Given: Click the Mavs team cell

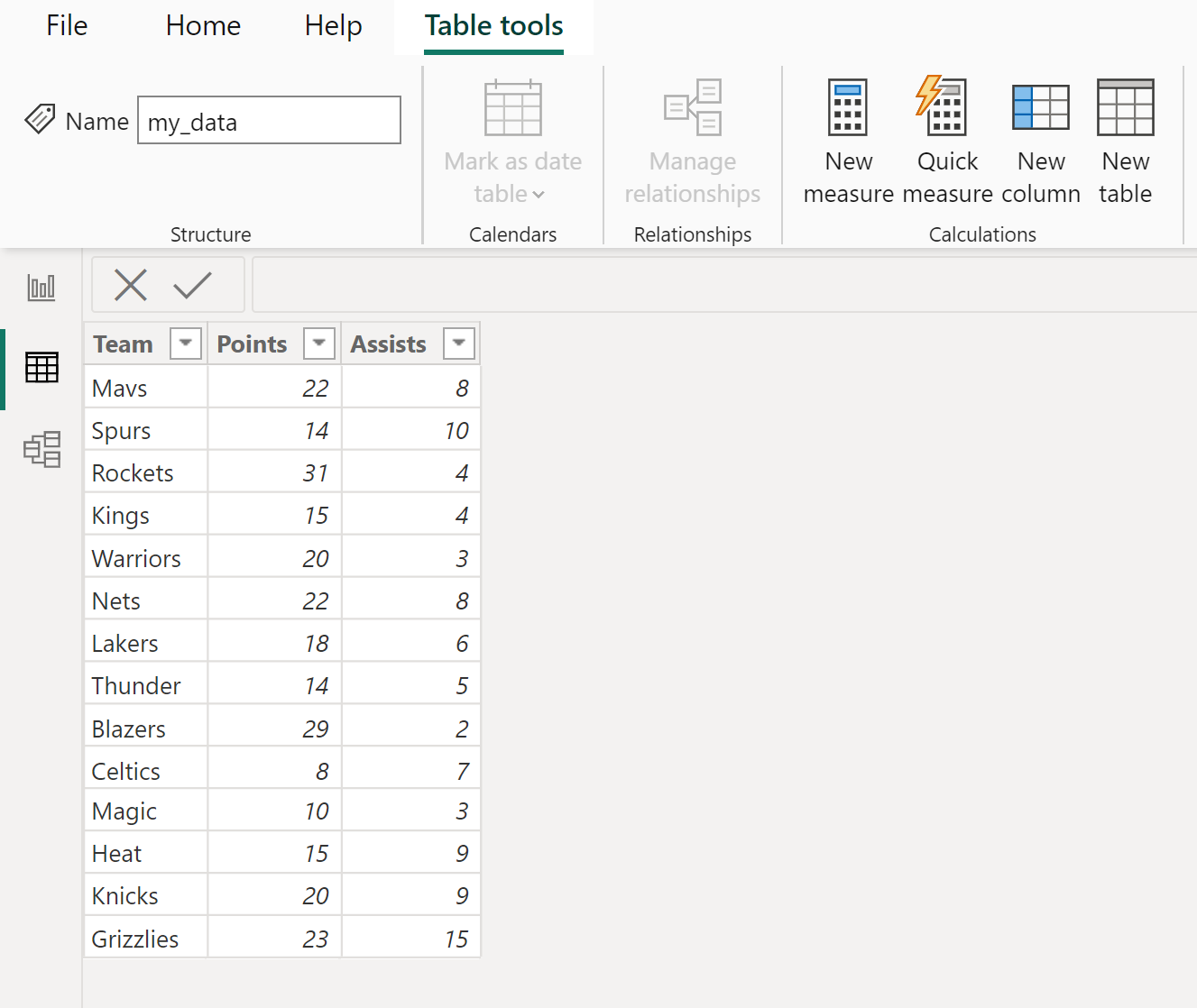Looking at the screenshot, I should [146, 388].
